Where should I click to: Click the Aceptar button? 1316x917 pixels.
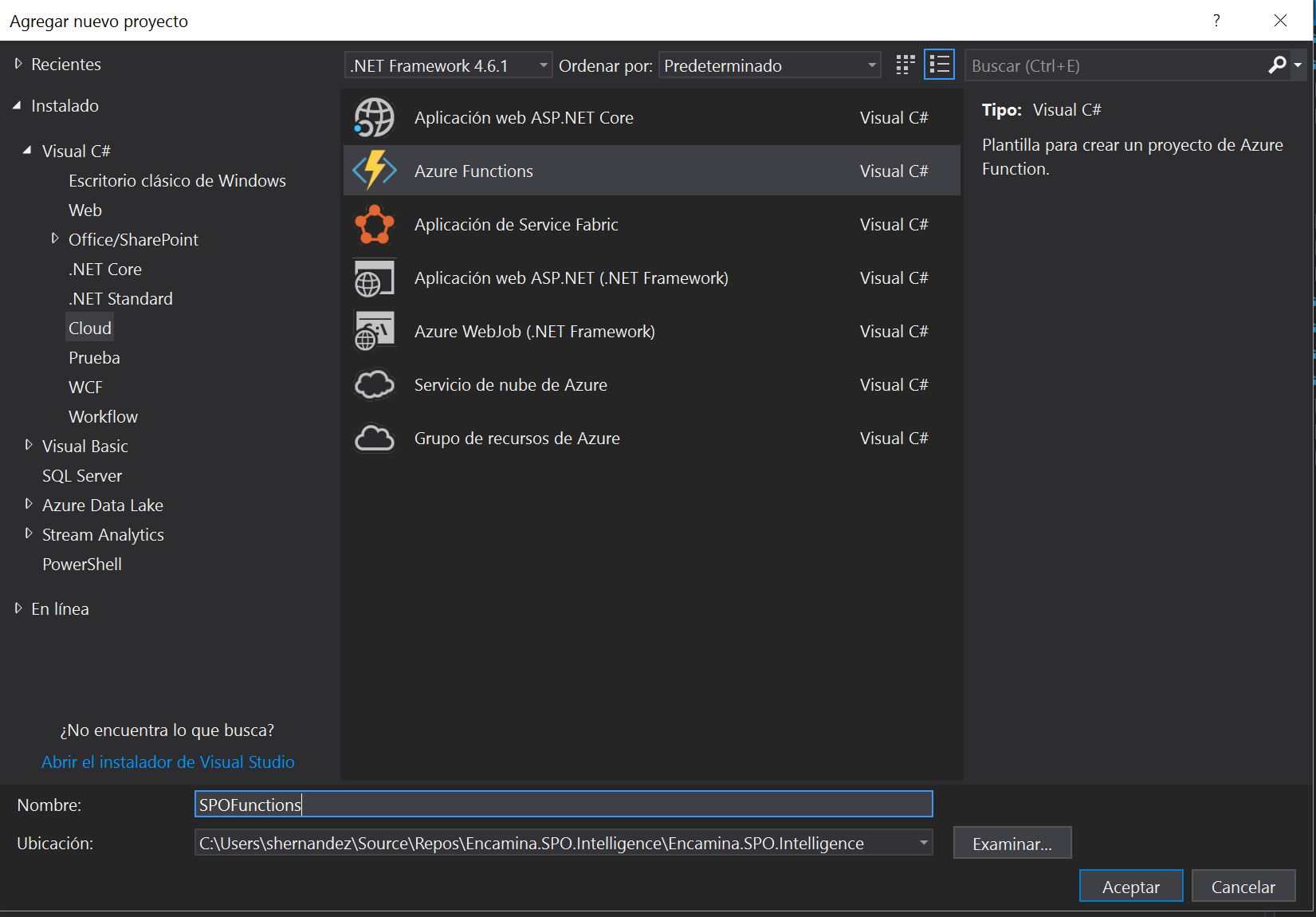click(1130, 886)
